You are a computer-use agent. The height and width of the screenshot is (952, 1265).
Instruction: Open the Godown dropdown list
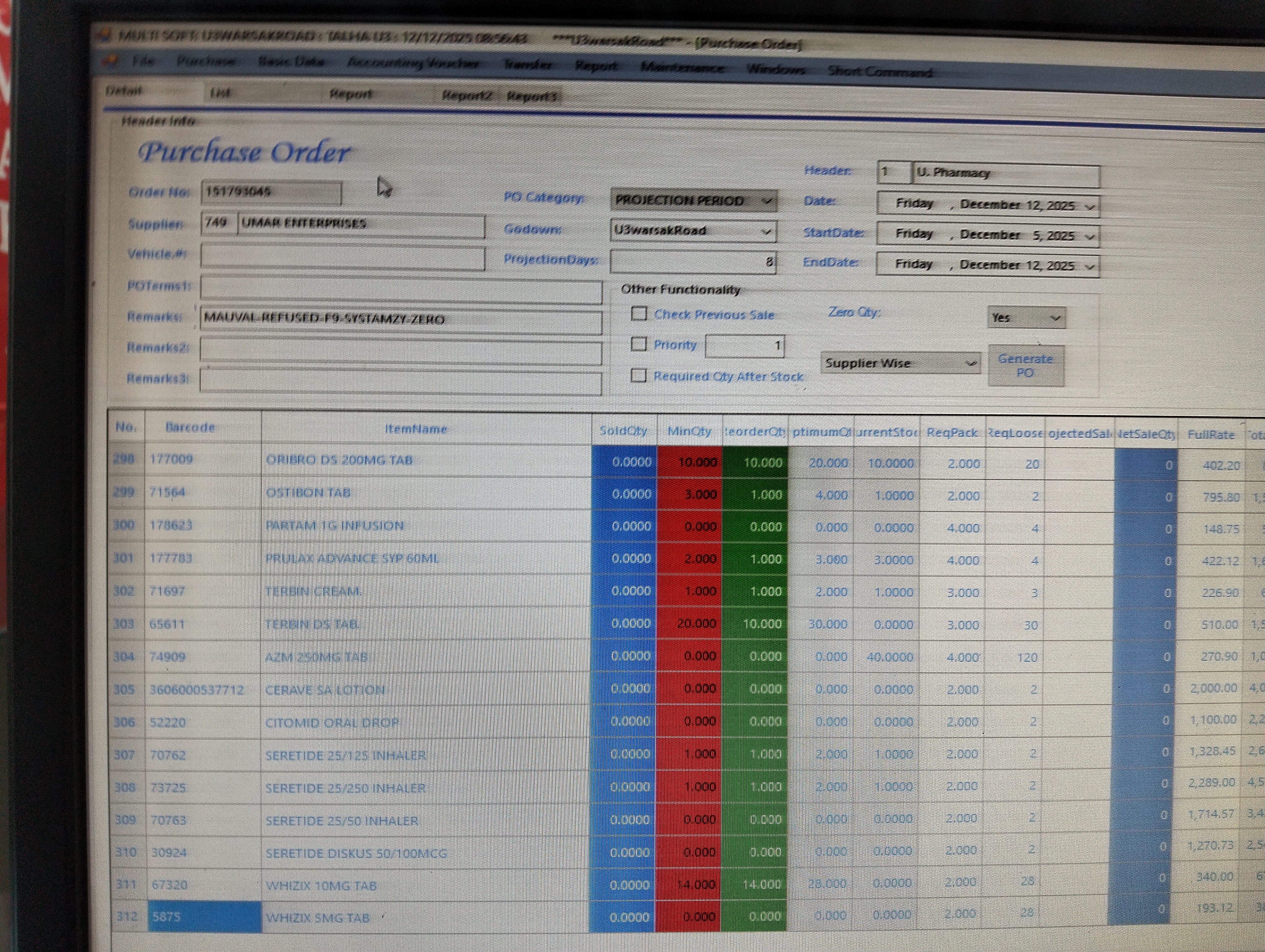pos(766,231)
